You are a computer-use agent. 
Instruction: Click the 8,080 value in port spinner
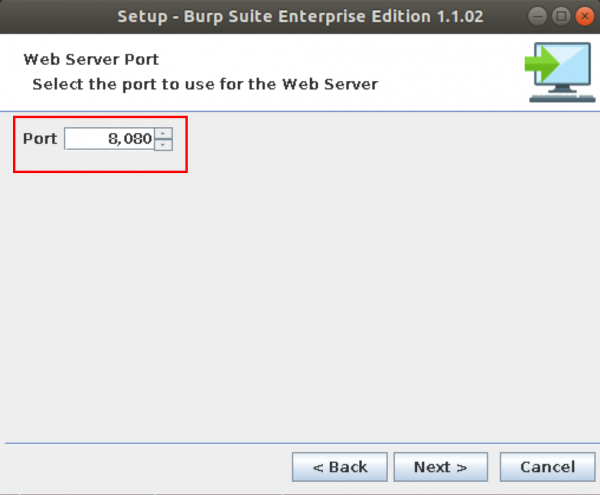(129, 139)
